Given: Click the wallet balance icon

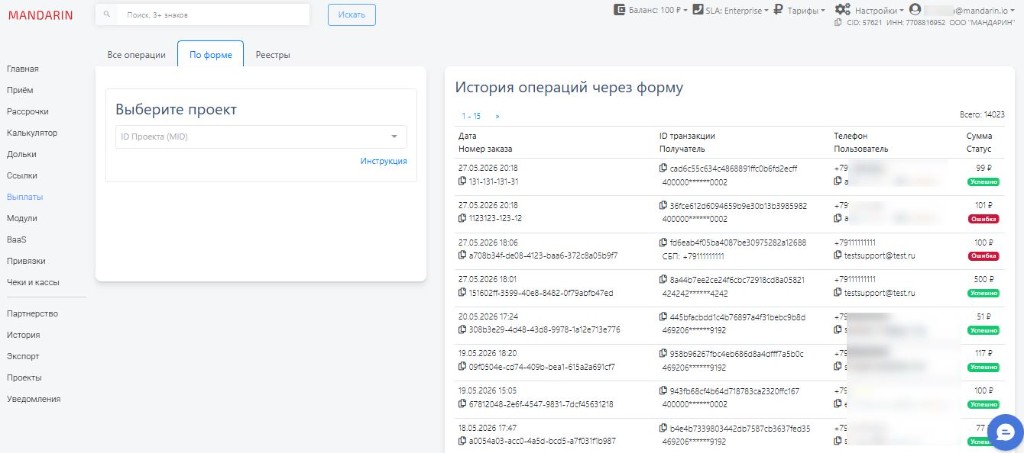Looking at the screenshot, I should (620, 10).
